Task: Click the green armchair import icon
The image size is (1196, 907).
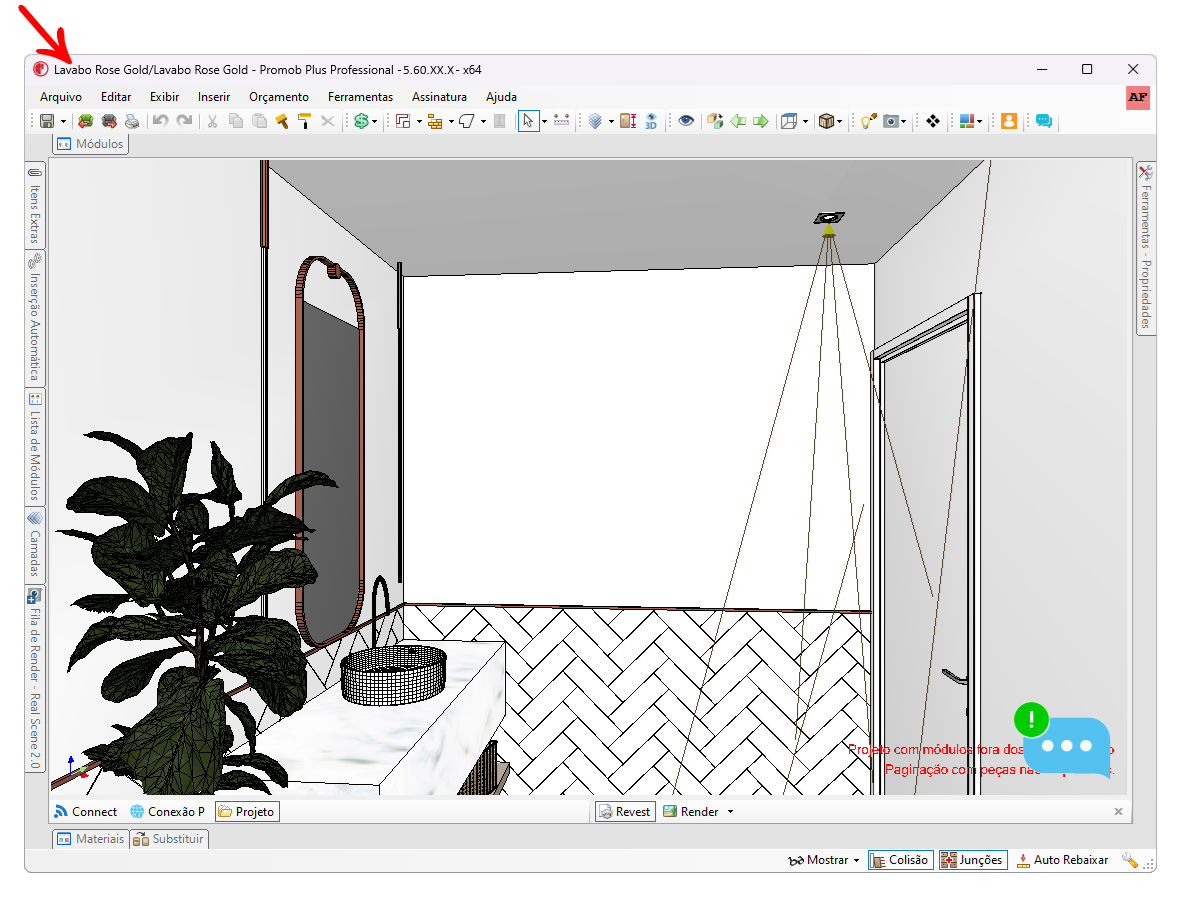Action: 85,121
